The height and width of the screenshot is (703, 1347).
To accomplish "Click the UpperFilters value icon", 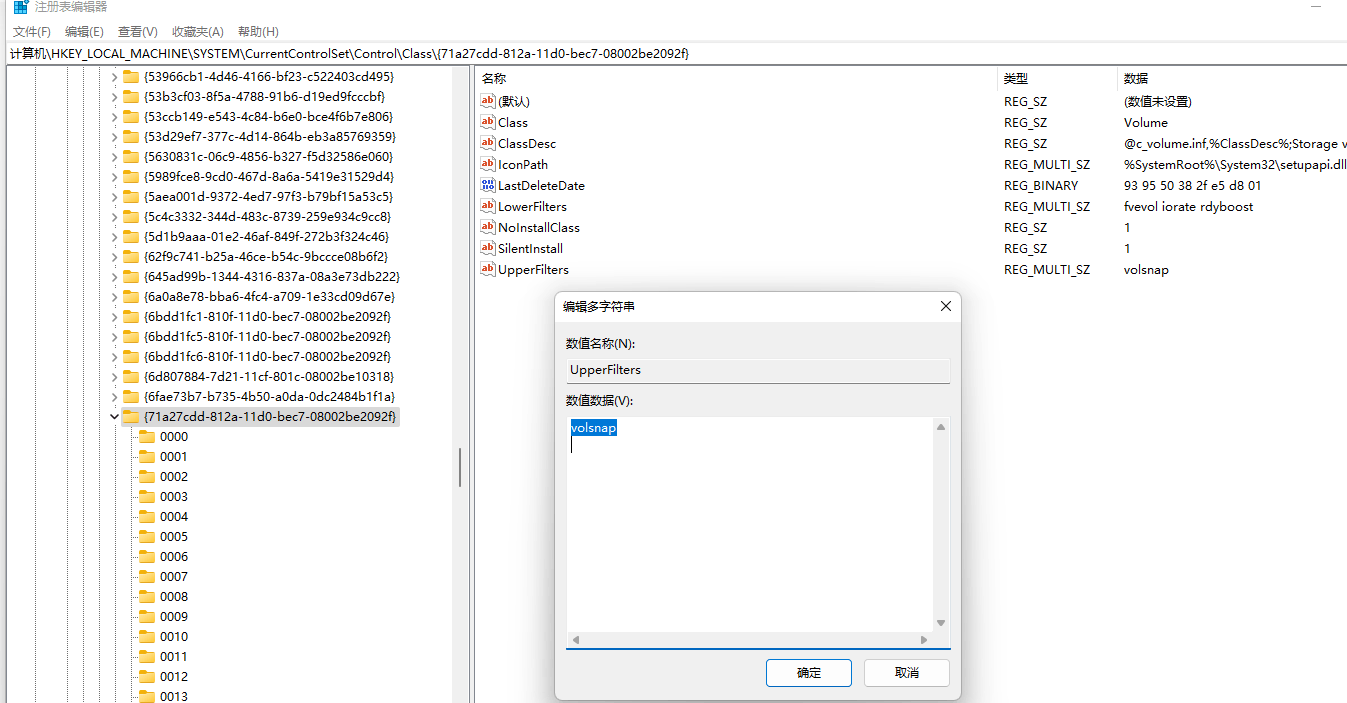I will pyautogui.click(x=488, y=269).
